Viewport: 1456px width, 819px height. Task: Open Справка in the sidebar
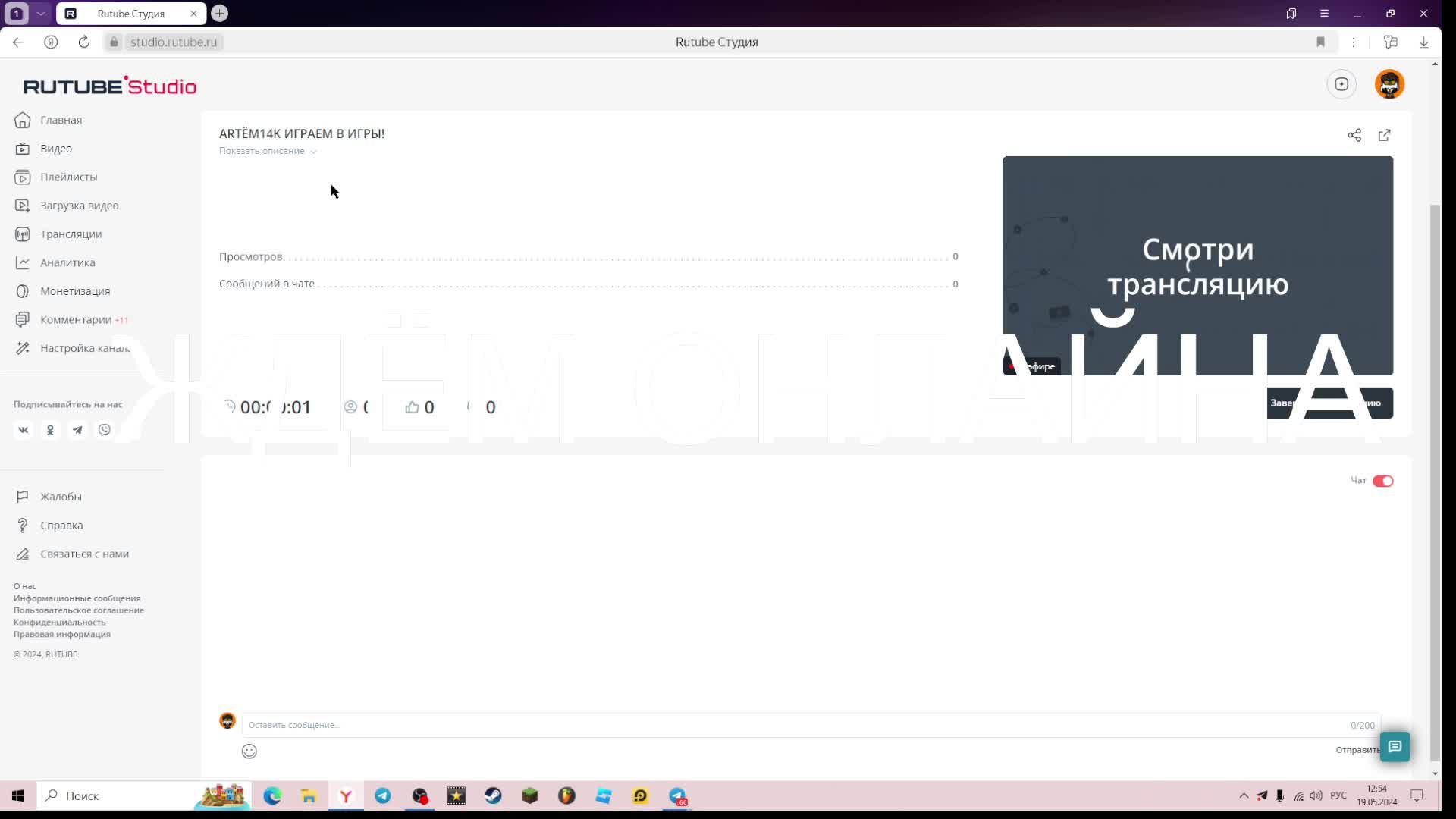pyautogui.click(x=61, y=526)
